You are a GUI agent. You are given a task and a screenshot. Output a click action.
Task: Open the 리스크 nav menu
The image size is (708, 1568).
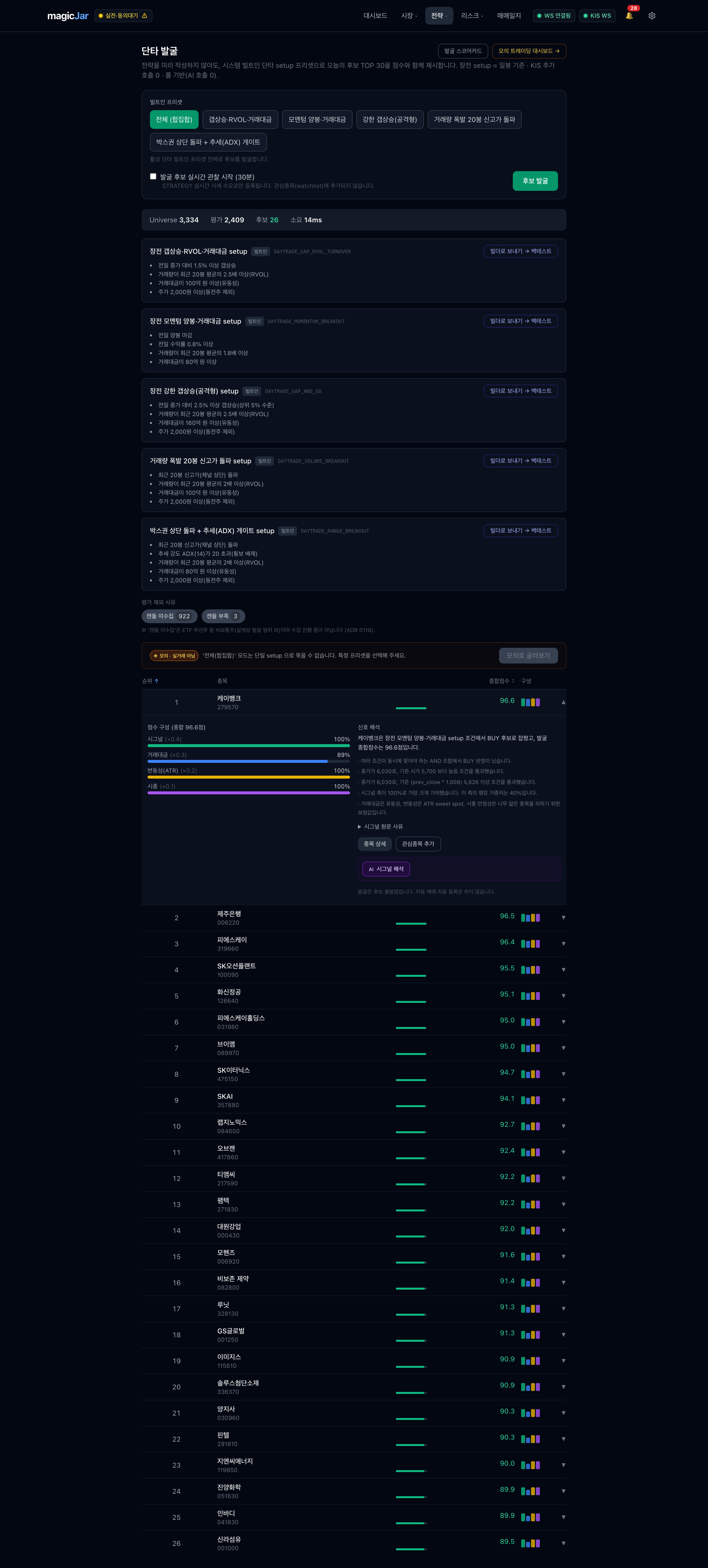tap(472, 16)
